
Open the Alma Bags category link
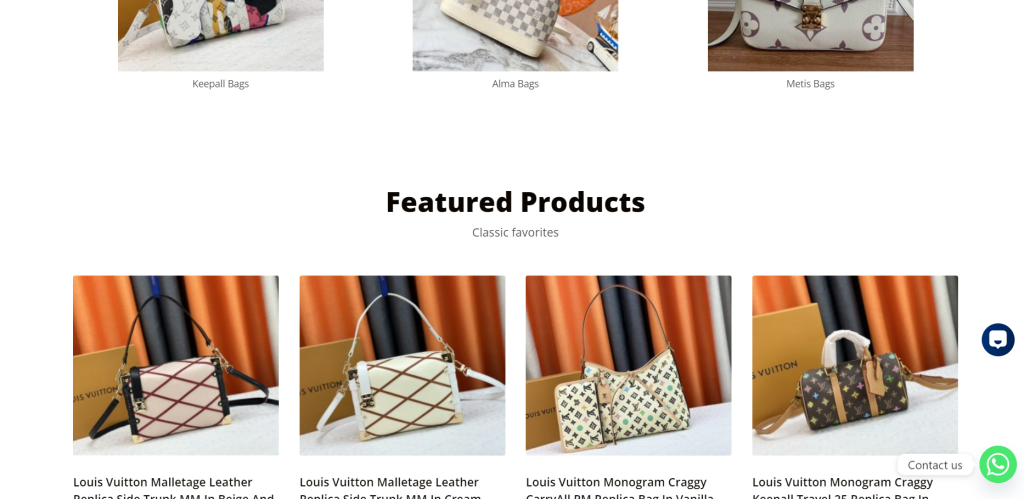point(515,84)
